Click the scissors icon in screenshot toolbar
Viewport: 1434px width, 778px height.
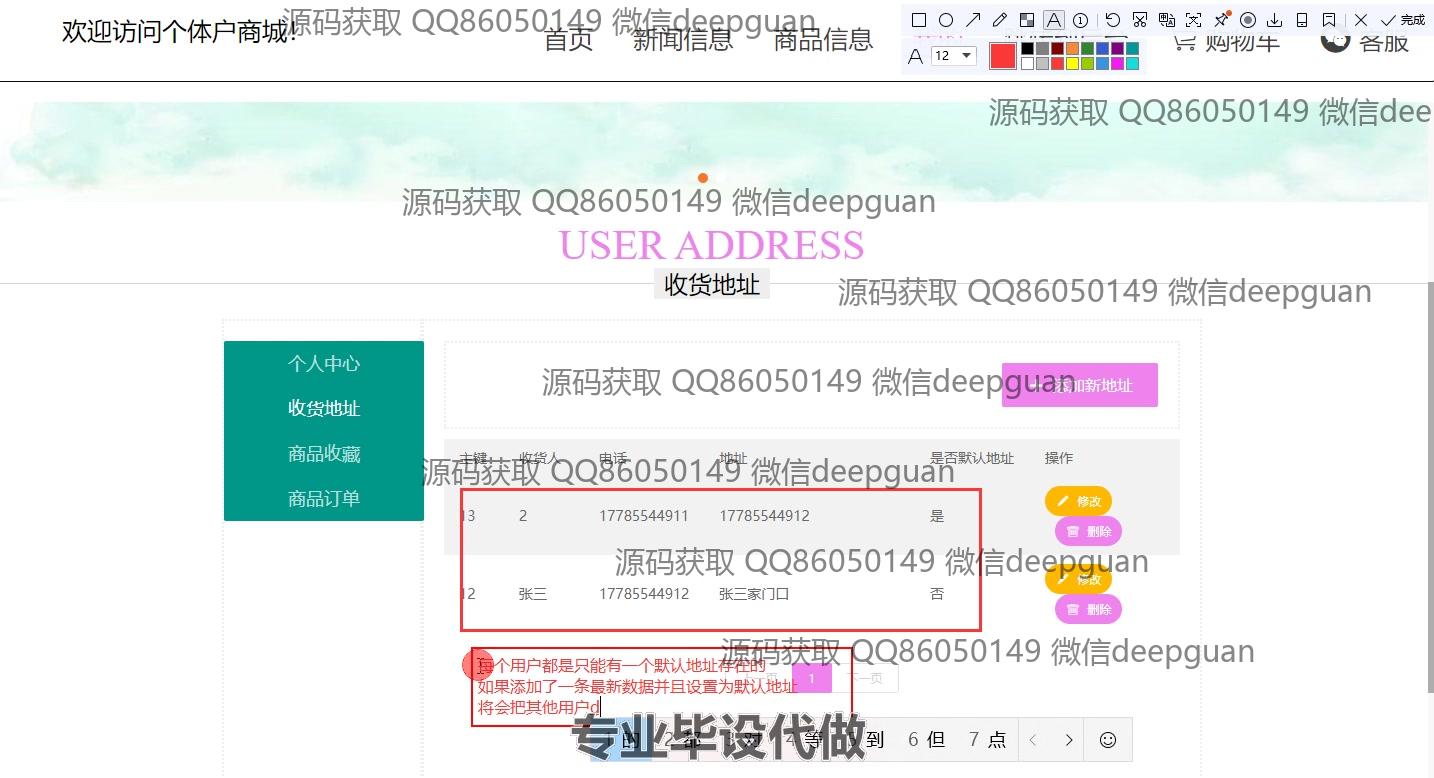coord(1140,20)
